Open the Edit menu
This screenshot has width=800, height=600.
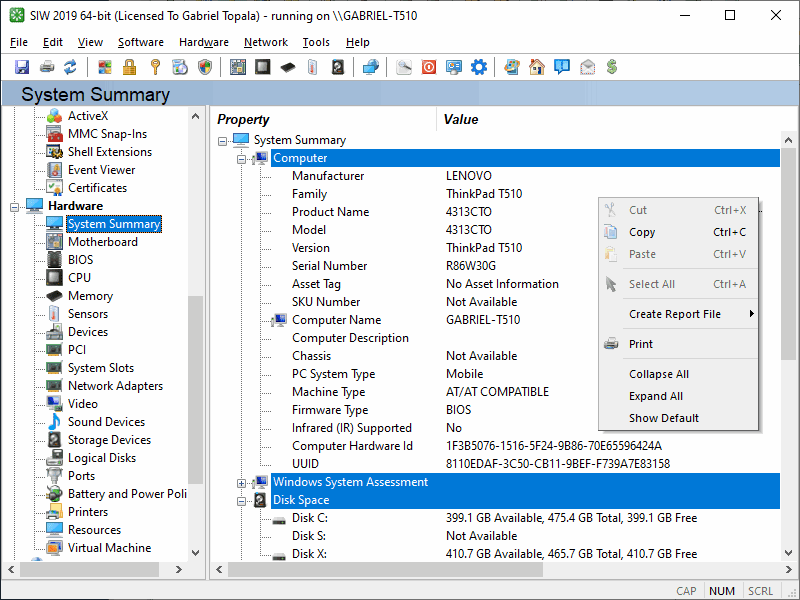point(53,42)
